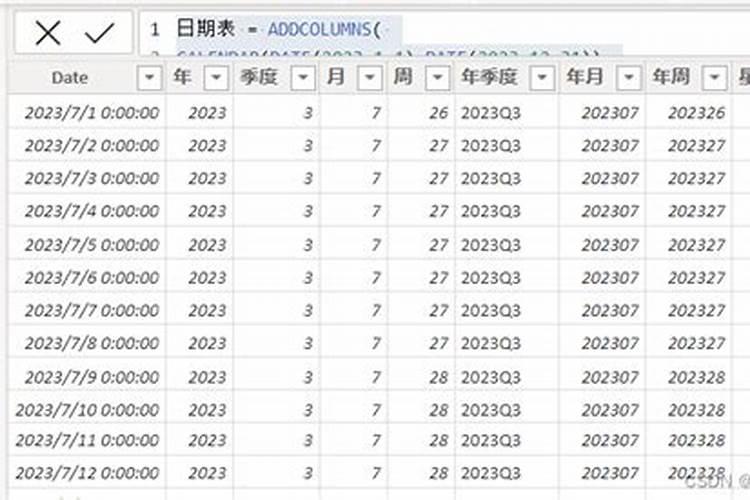Click 年季度 value 2023Q3 in 2023/7/8 row

[x=491, y=343]
